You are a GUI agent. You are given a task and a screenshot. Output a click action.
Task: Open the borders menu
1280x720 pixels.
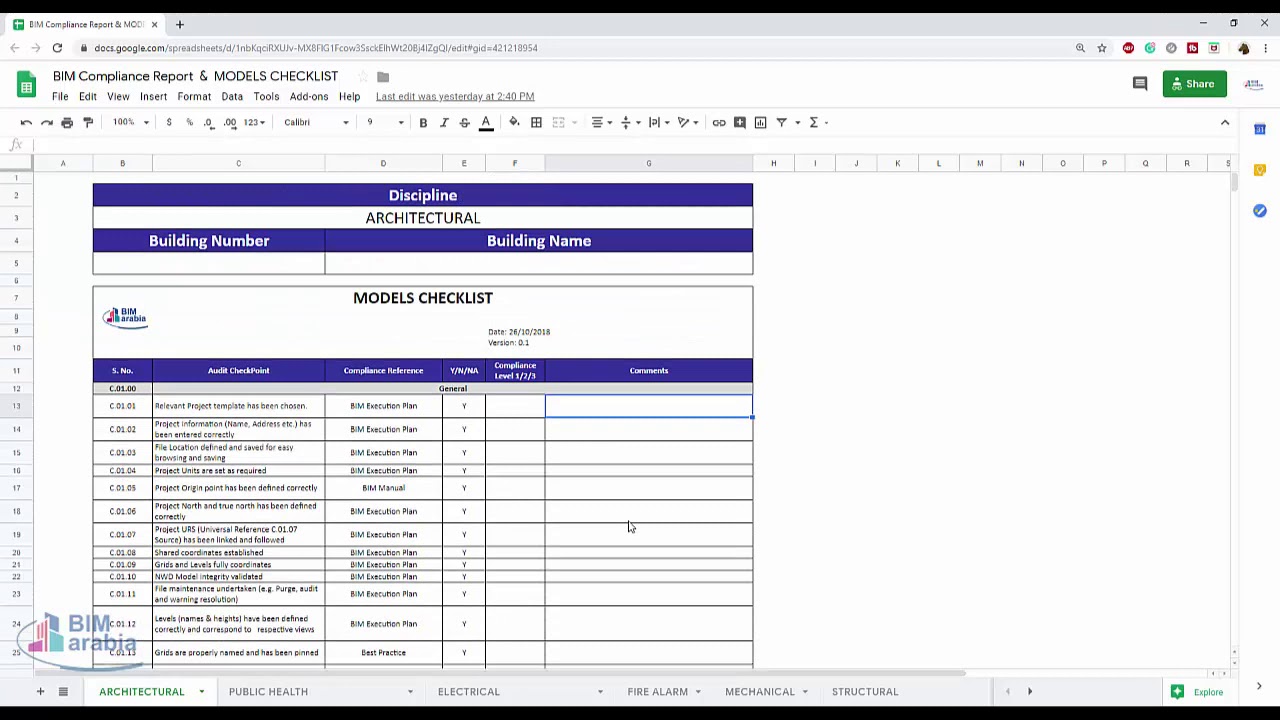[536, 122]
